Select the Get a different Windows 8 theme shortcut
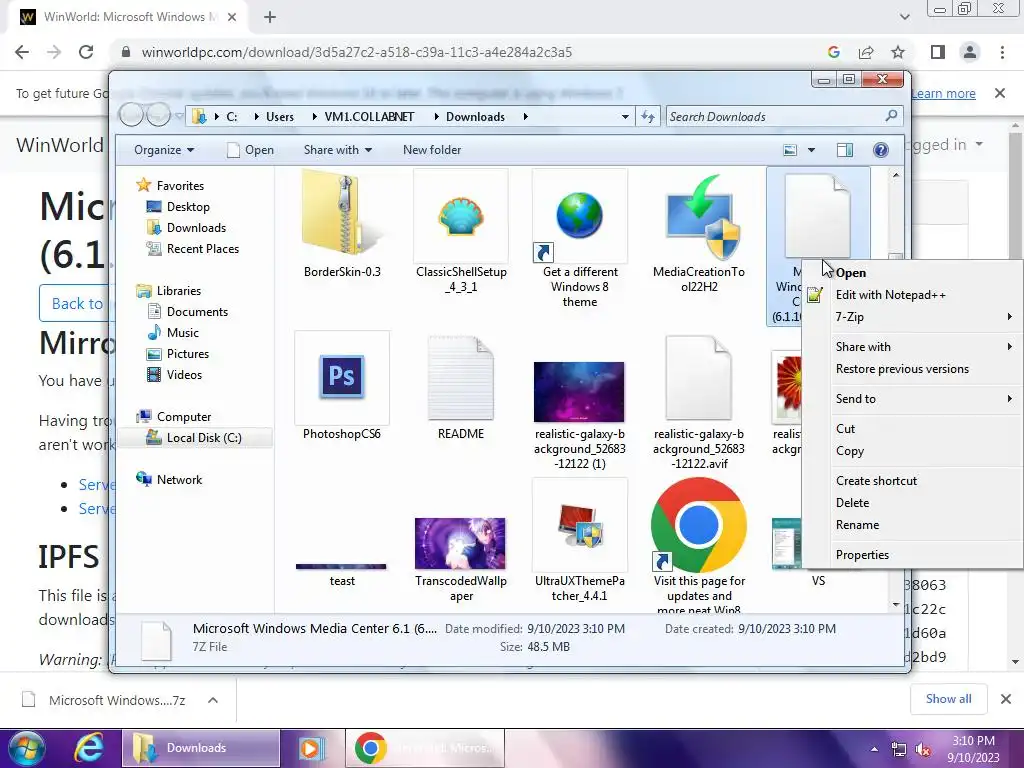1024x768 pixels. [579, 216]
